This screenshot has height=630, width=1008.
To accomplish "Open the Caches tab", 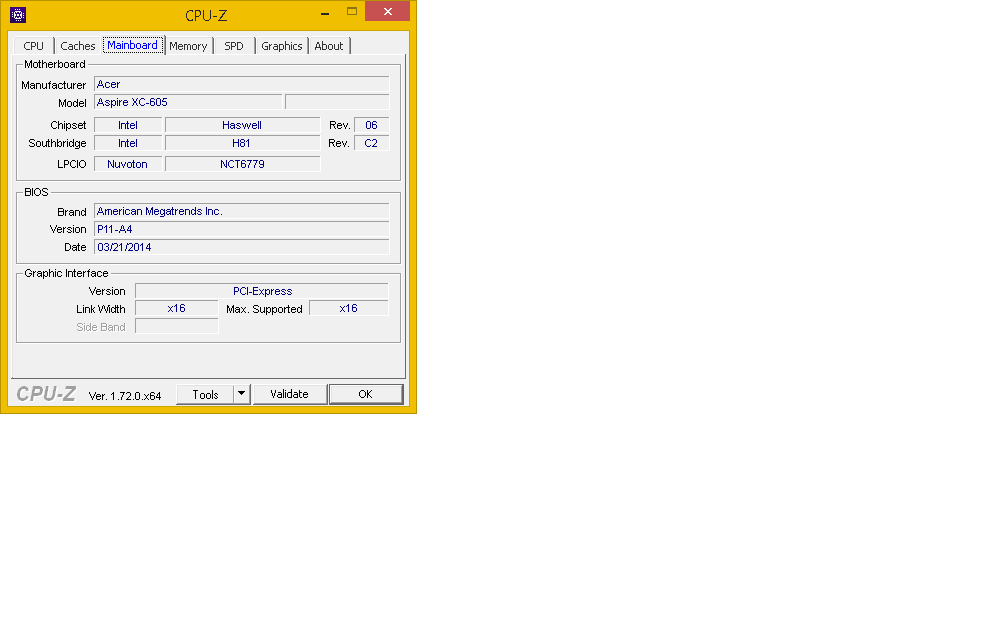I will click(x=78, y=46).
